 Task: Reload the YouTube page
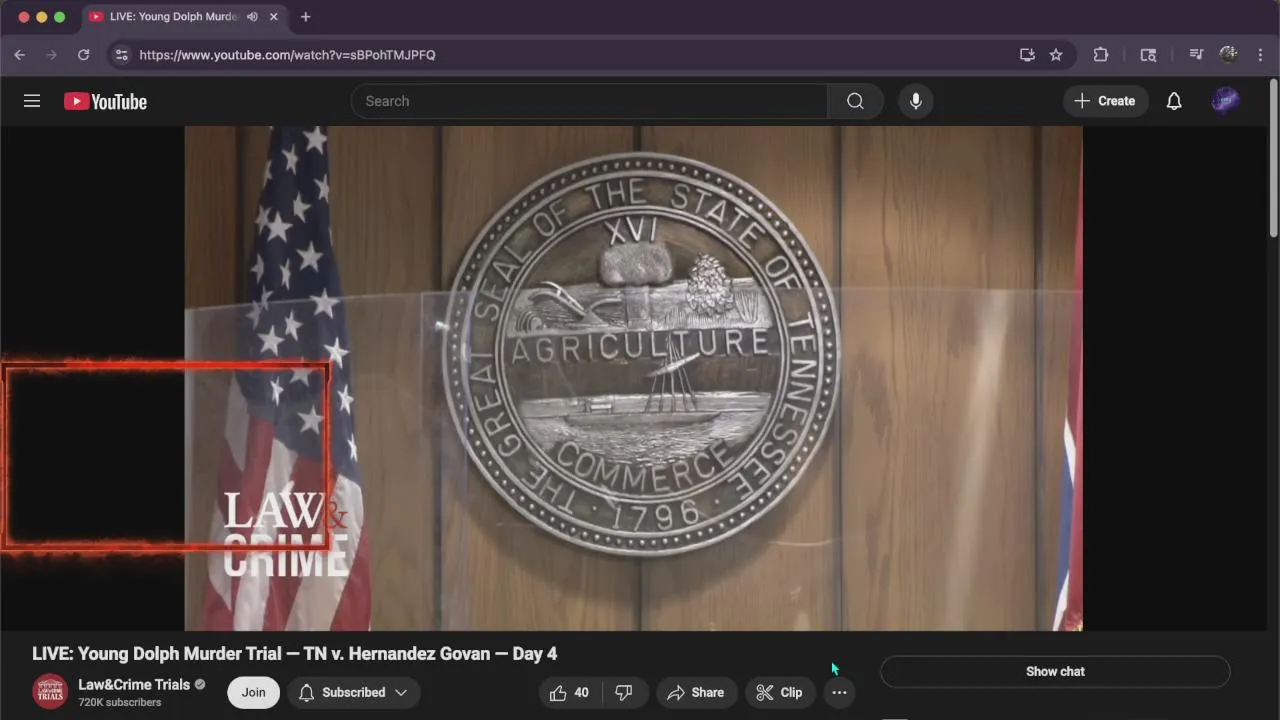(x=84, y=55)
